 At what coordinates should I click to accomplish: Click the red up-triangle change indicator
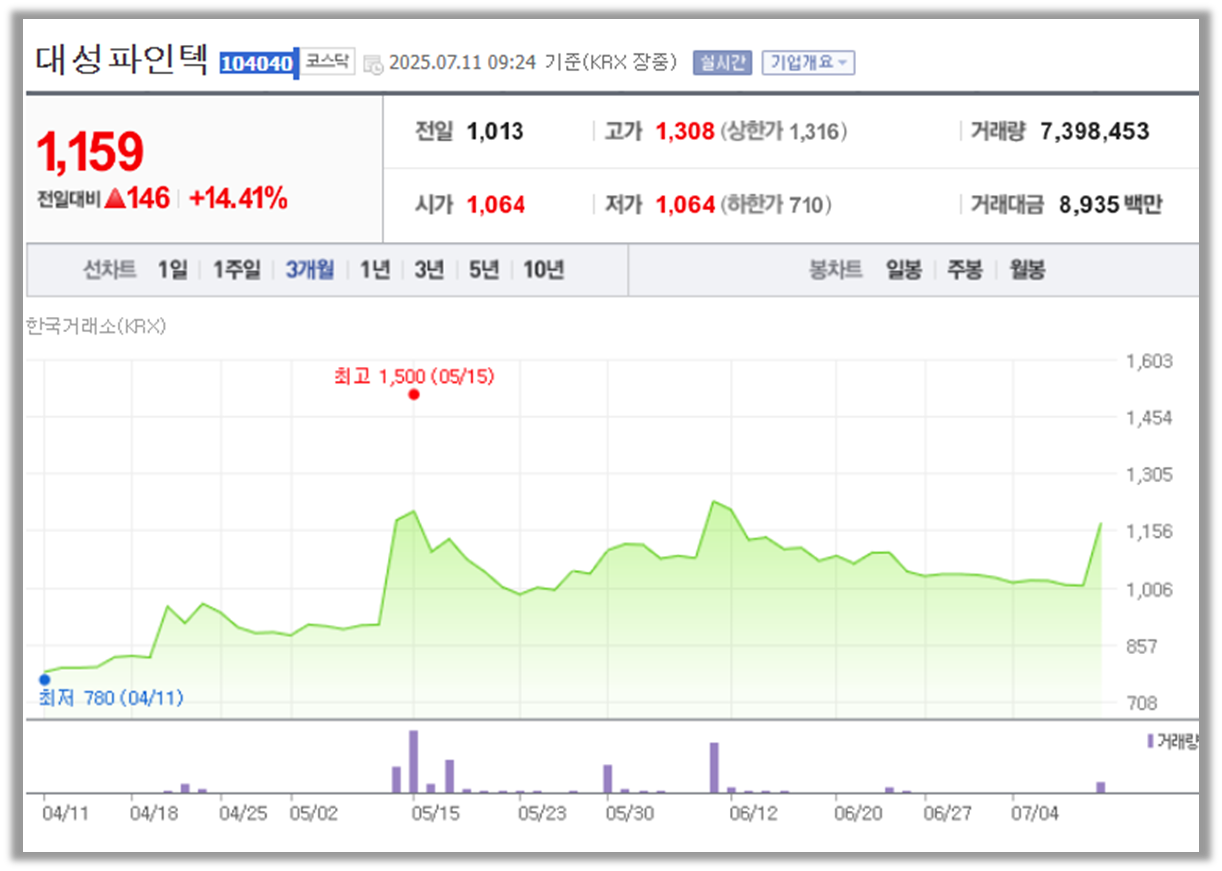pos(115,199)
